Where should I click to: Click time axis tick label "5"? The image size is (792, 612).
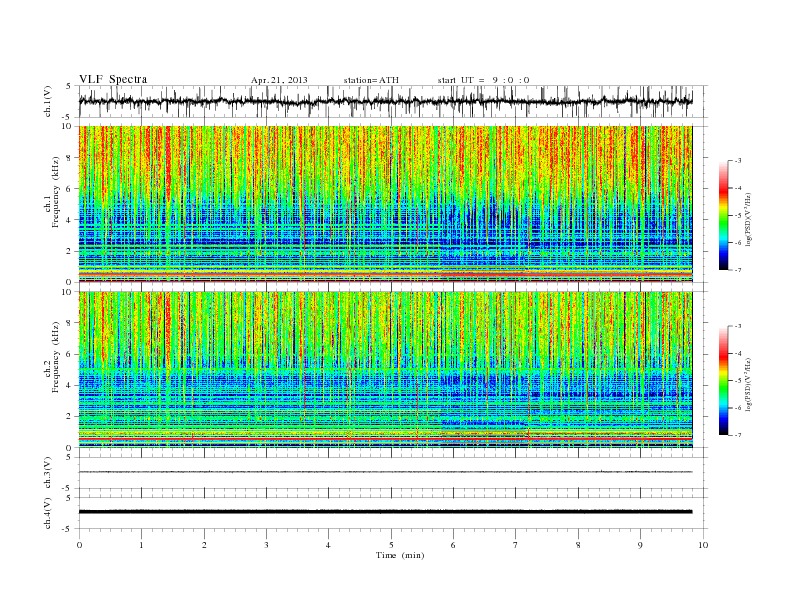pyautogui.click(x=391, y=545)
